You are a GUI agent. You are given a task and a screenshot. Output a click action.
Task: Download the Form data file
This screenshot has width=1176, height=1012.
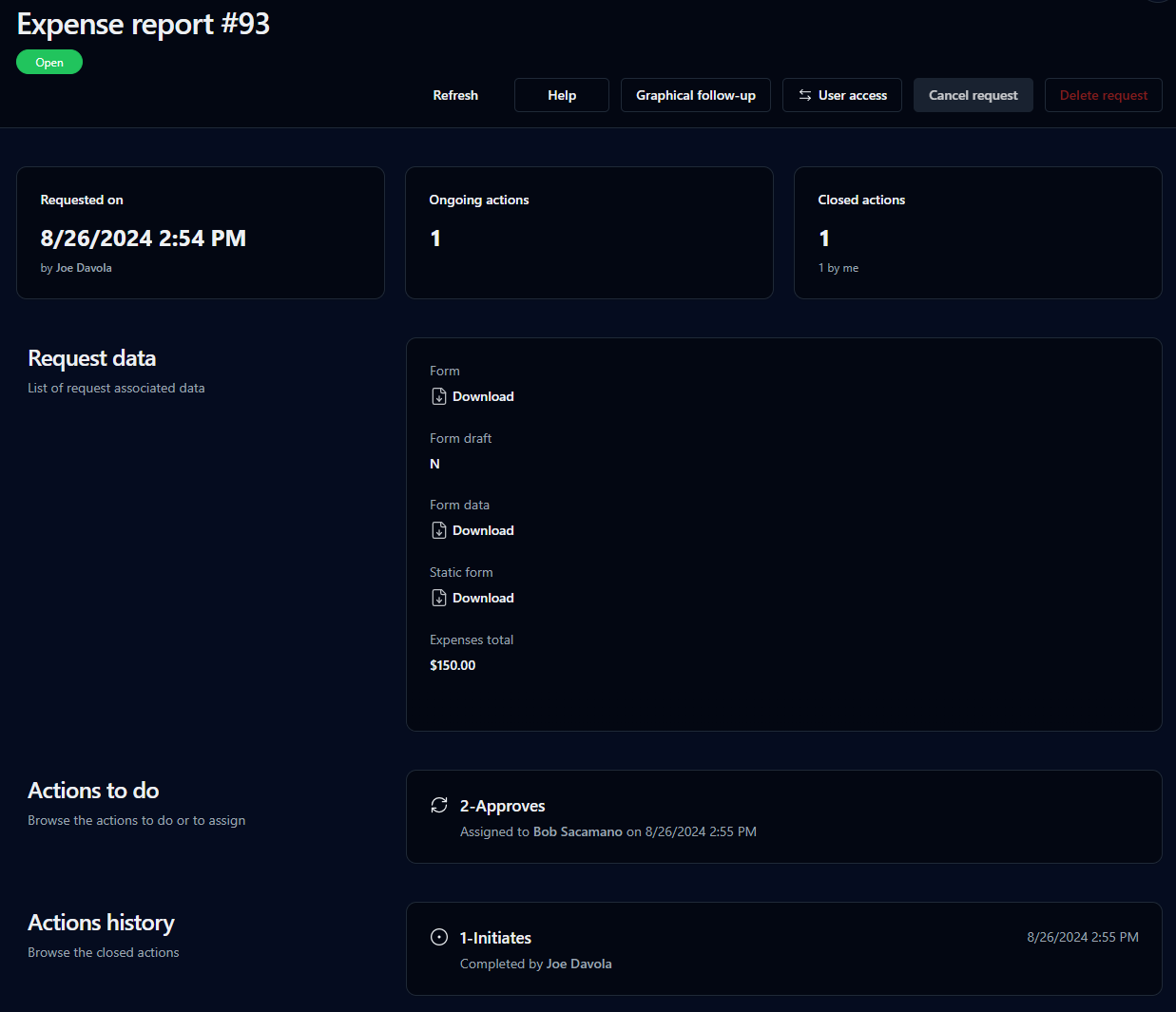[x=483, y=530]
